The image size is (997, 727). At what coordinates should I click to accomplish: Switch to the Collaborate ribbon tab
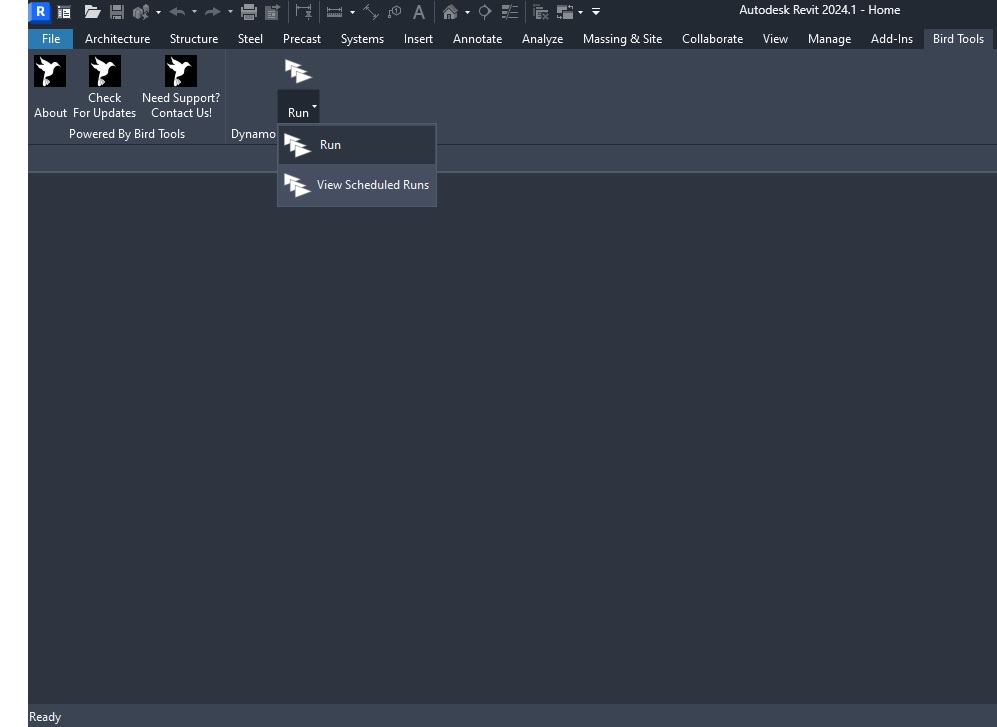[713, 39]
